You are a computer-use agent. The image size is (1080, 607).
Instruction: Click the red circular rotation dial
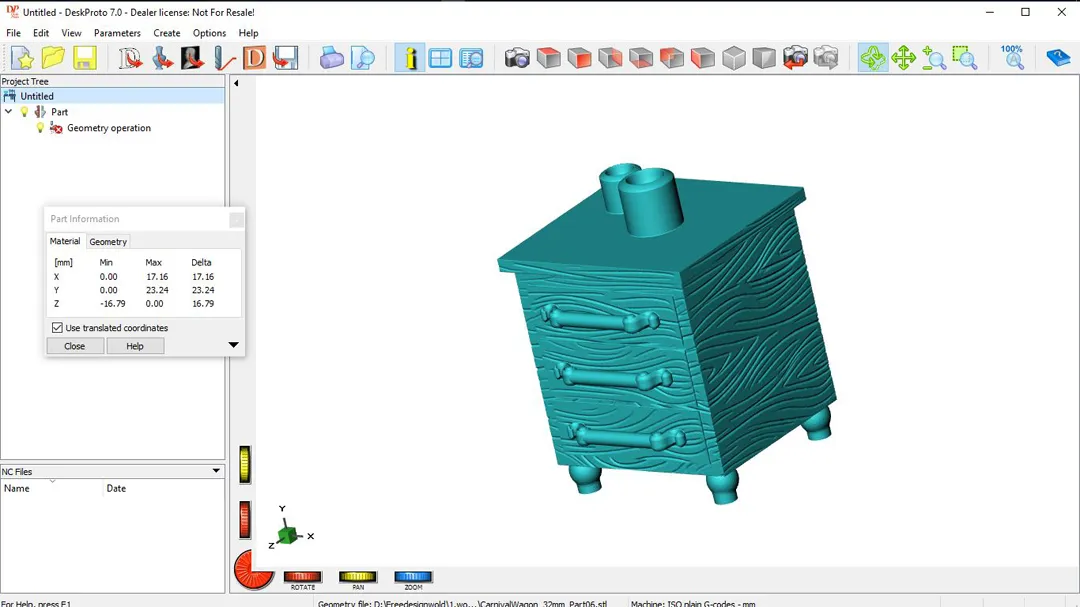pyautogui.click(x=253, y=570)
